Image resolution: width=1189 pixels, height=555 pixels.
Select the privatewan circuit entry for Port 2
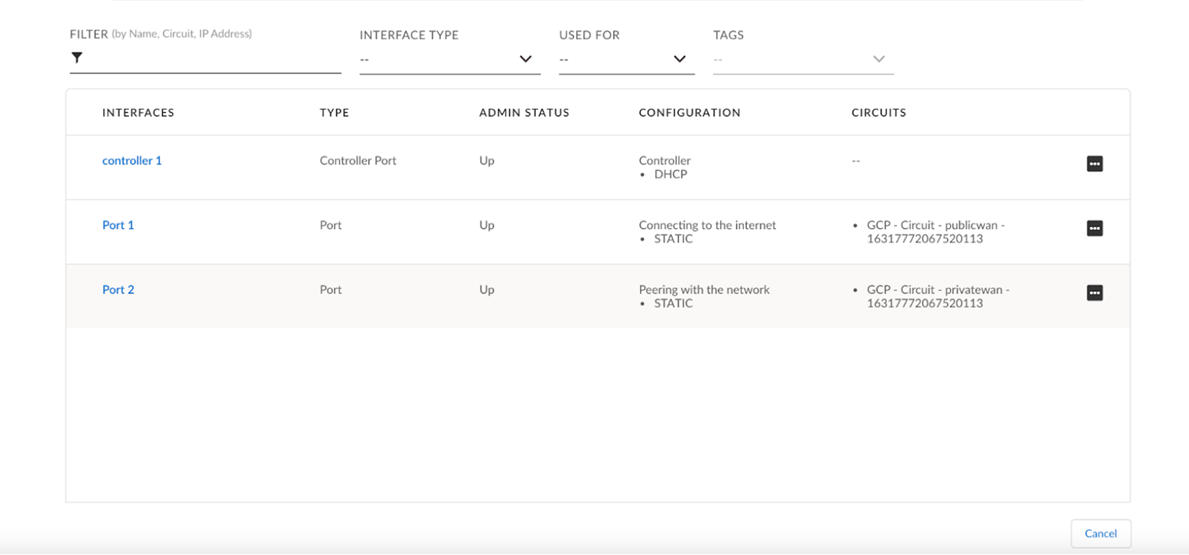pos(936,296)
